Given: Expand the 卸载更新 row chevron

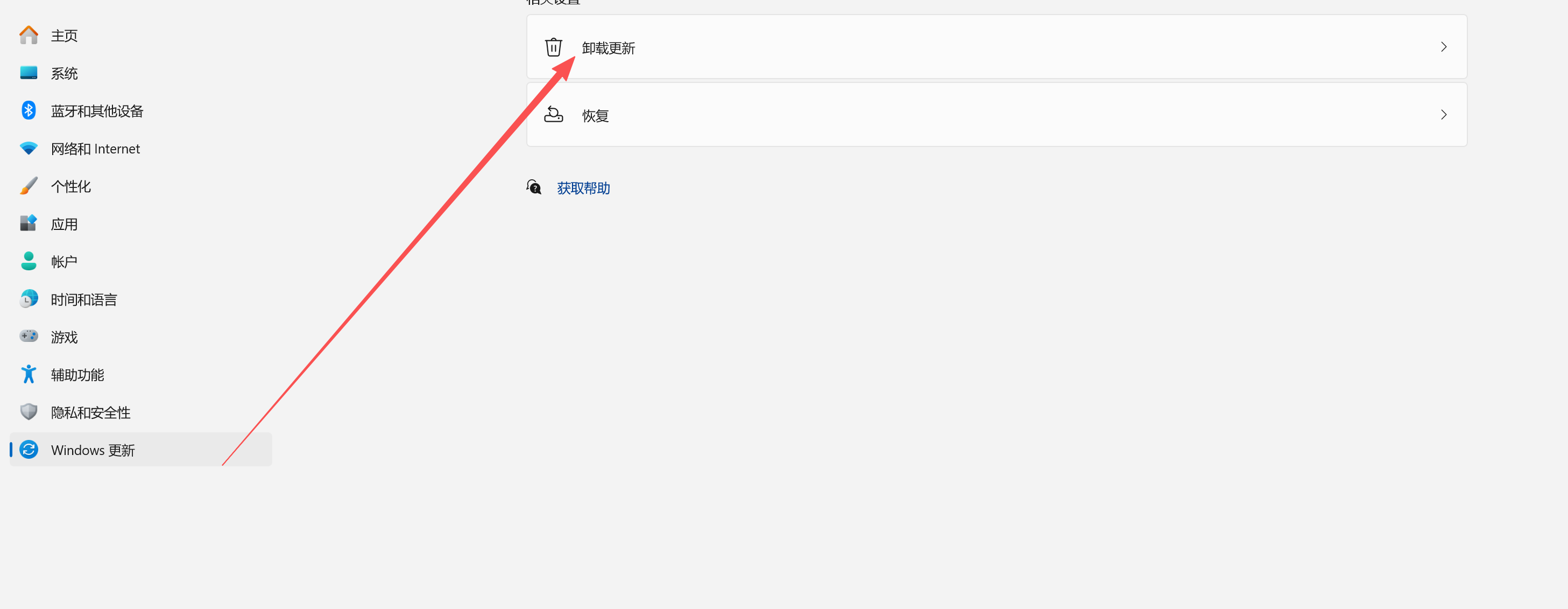Looking at the screenshot, I should [x=1443, y=47].
